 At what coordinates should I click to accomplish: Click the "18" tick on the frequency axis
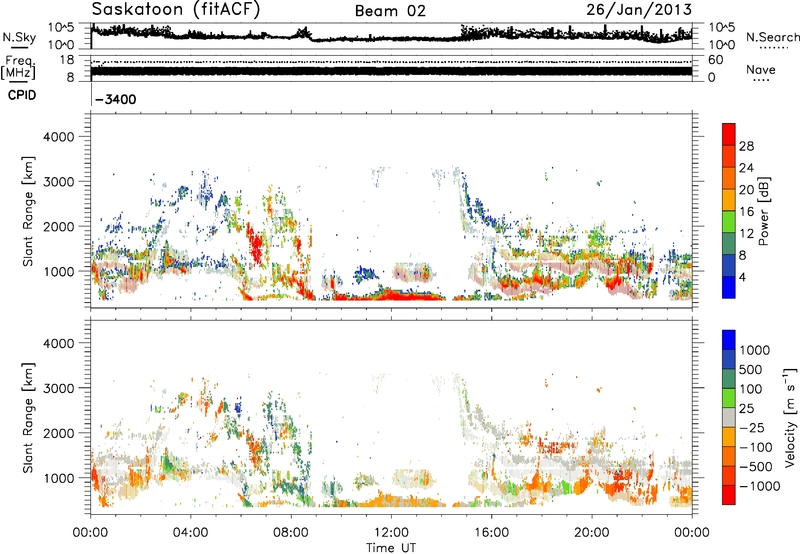[67, 60]
